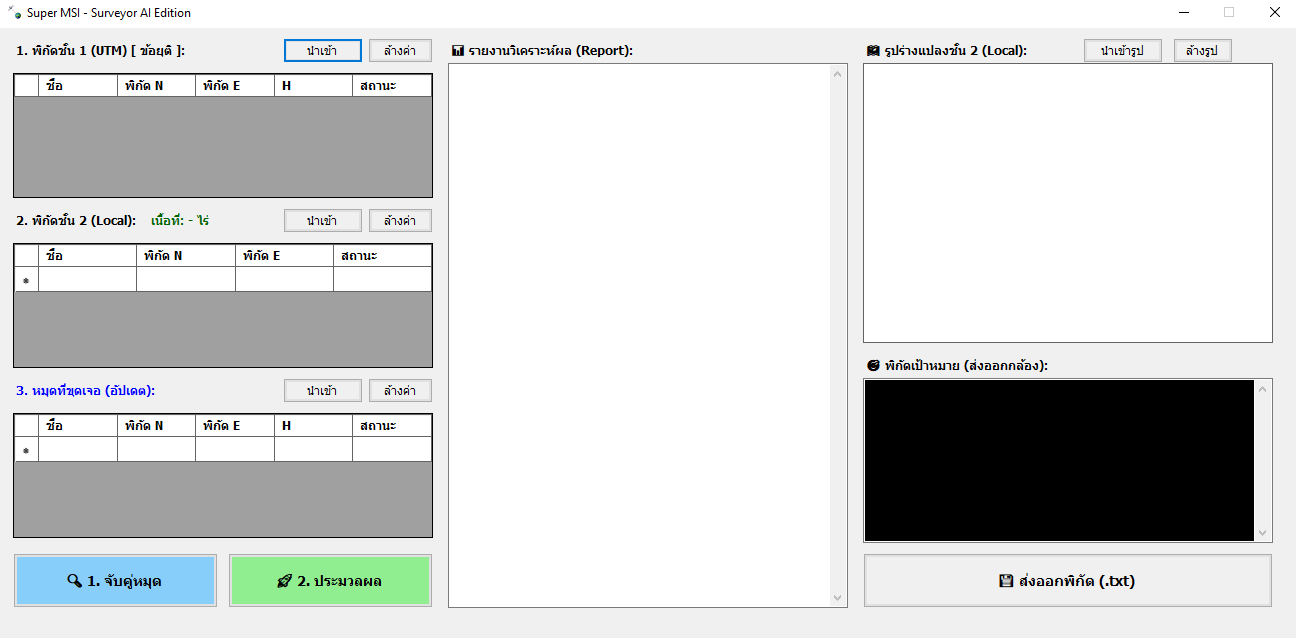Select the asterisk row header in table 2 (Local)
This screenshot has width=1296, height=638.
pos(27,280)
